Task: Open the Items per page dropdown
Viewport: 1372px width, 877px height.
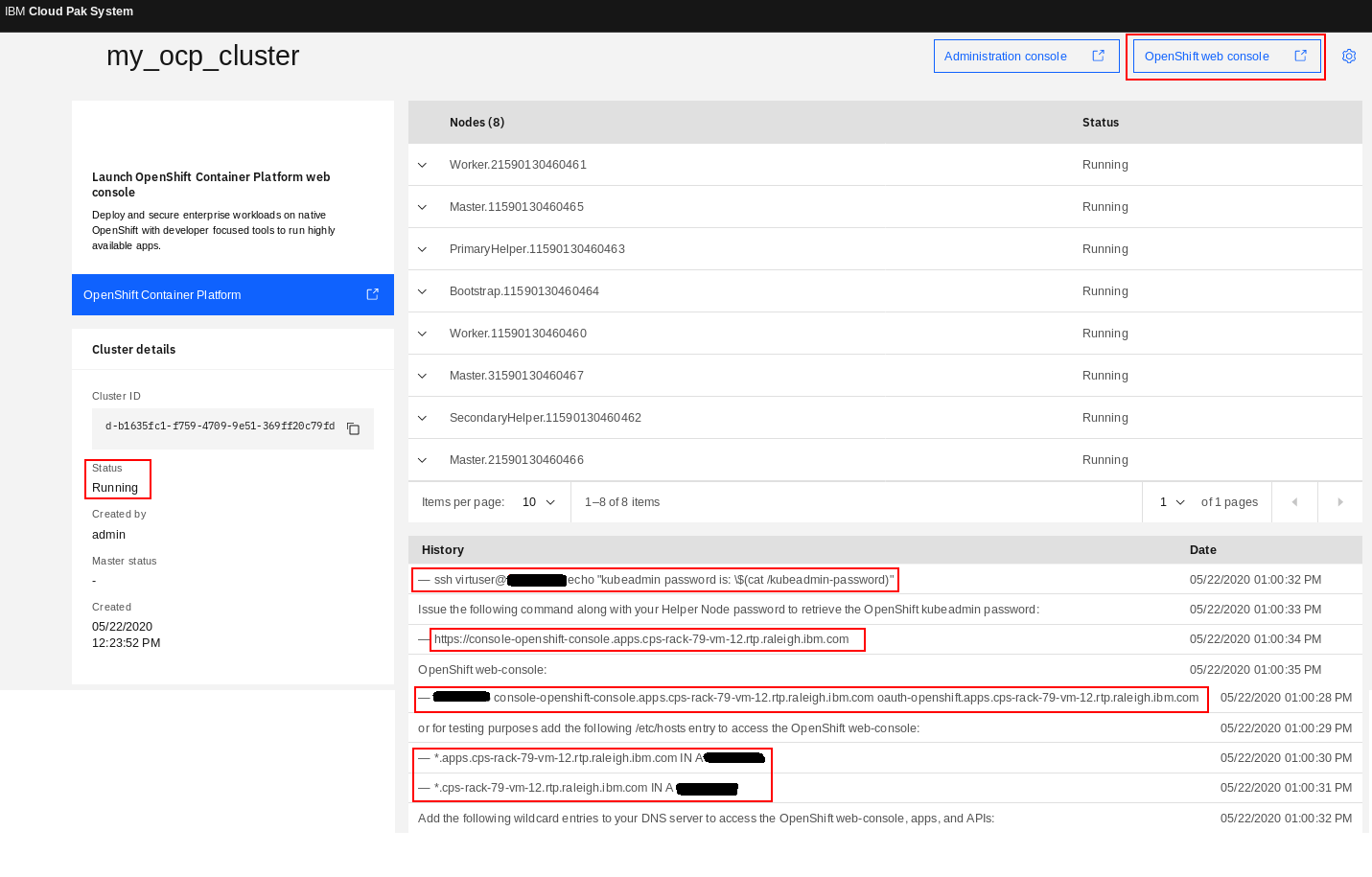Action: pyautogui.click(x=539, y=502)
